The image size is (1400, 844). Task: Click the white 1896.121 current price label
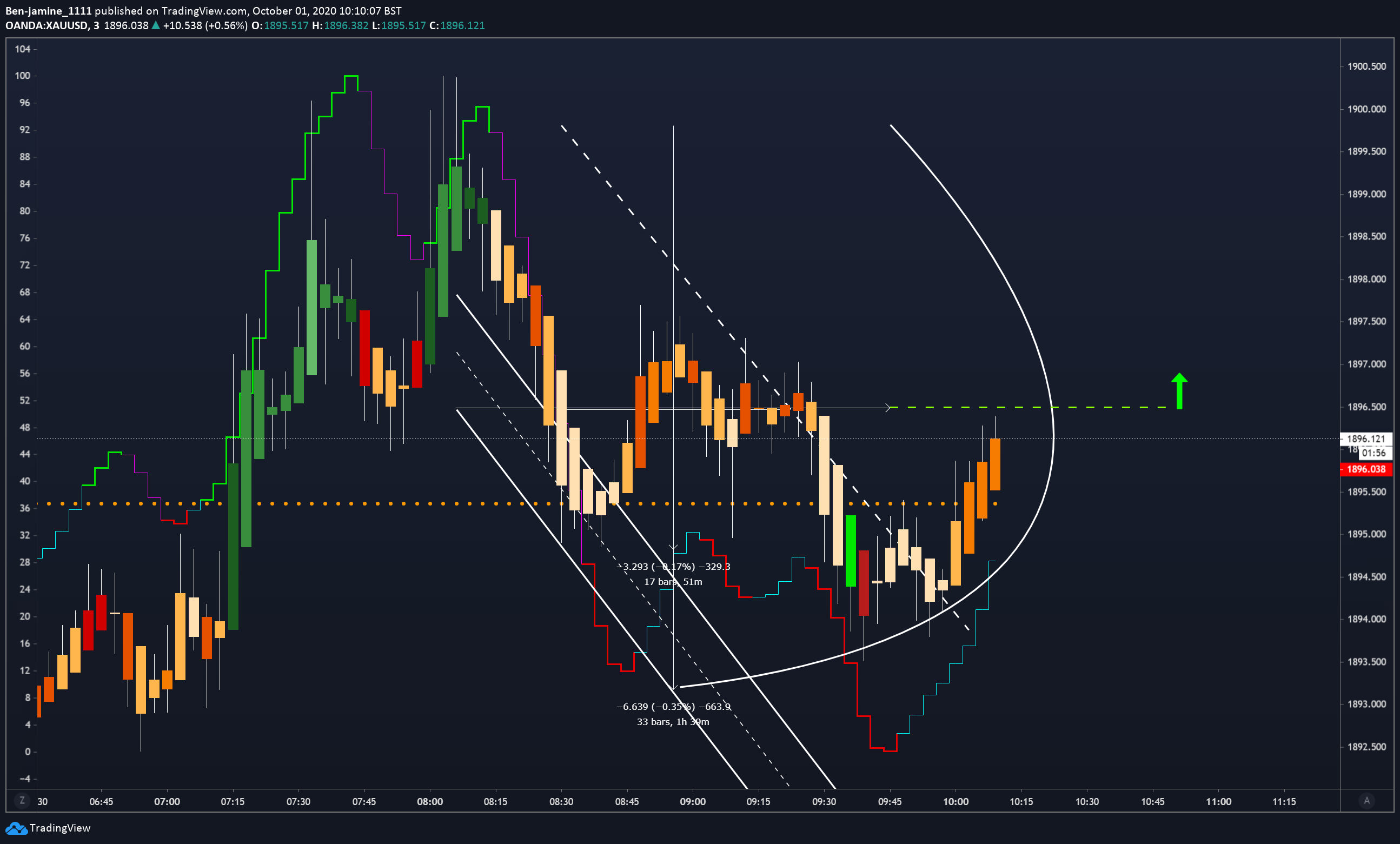[x=1366, y=438]
